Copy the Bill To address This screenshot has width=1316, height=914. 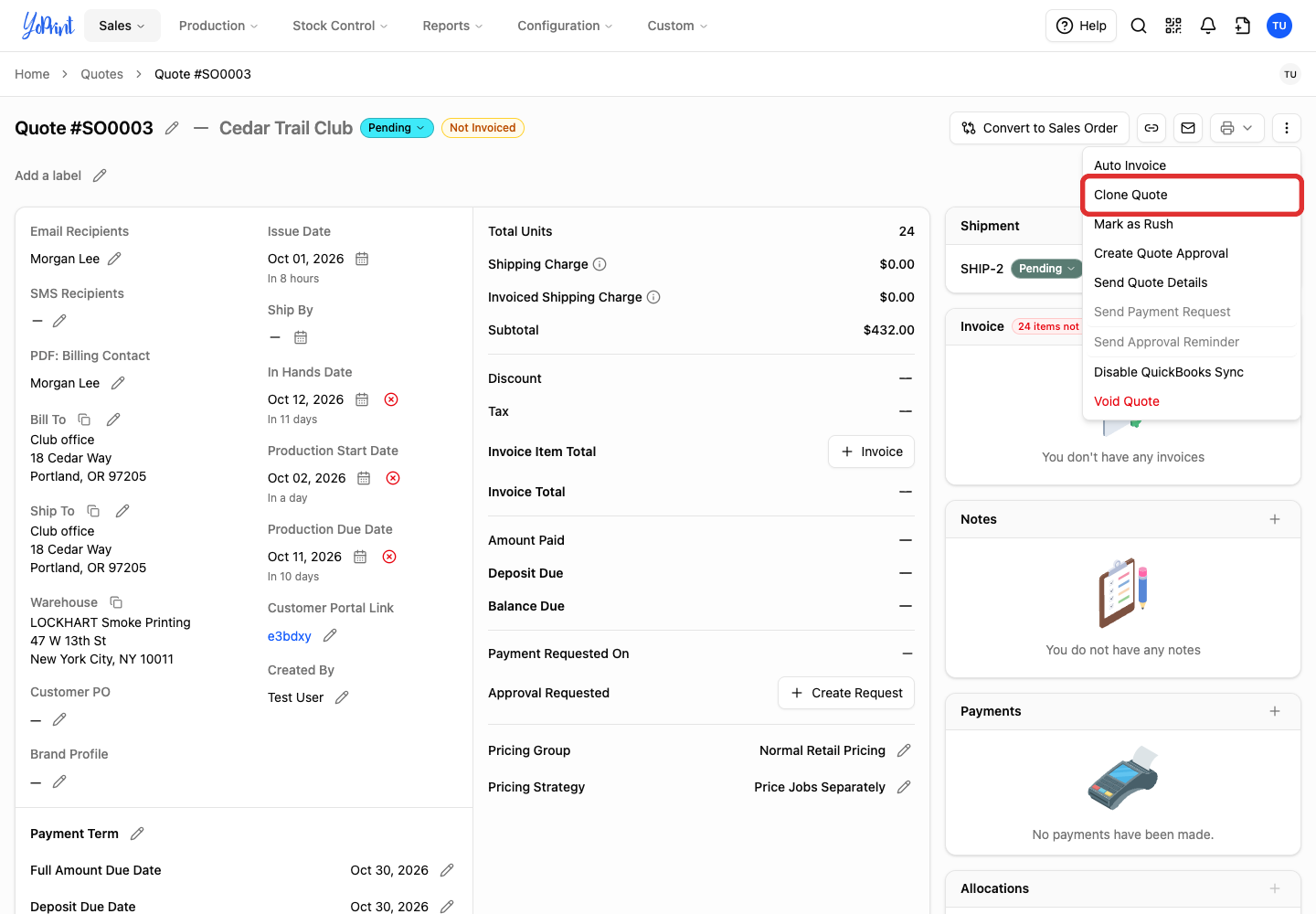coord(84,420)
